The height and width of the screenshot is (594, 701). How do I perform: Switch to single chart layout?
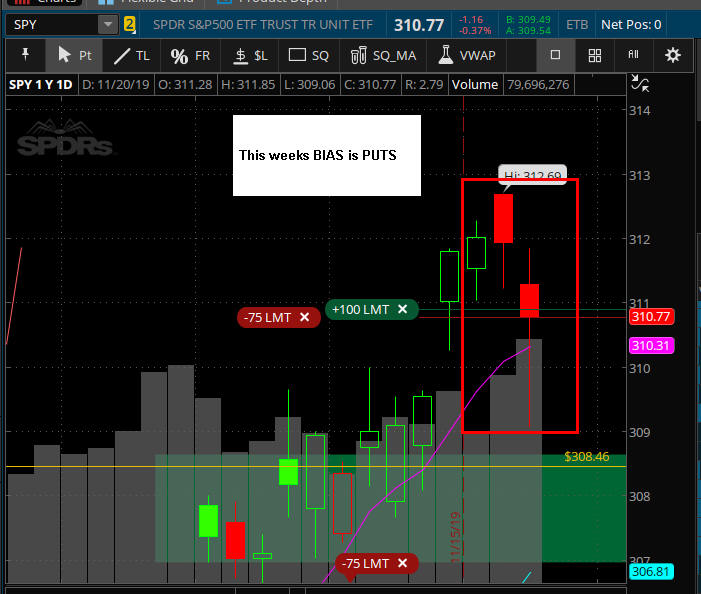[555, 55]
